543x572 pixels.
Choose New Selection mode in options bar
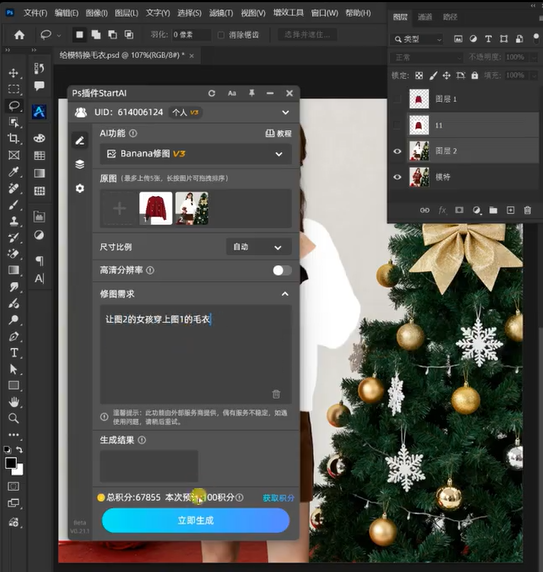[x=79, y=35]
